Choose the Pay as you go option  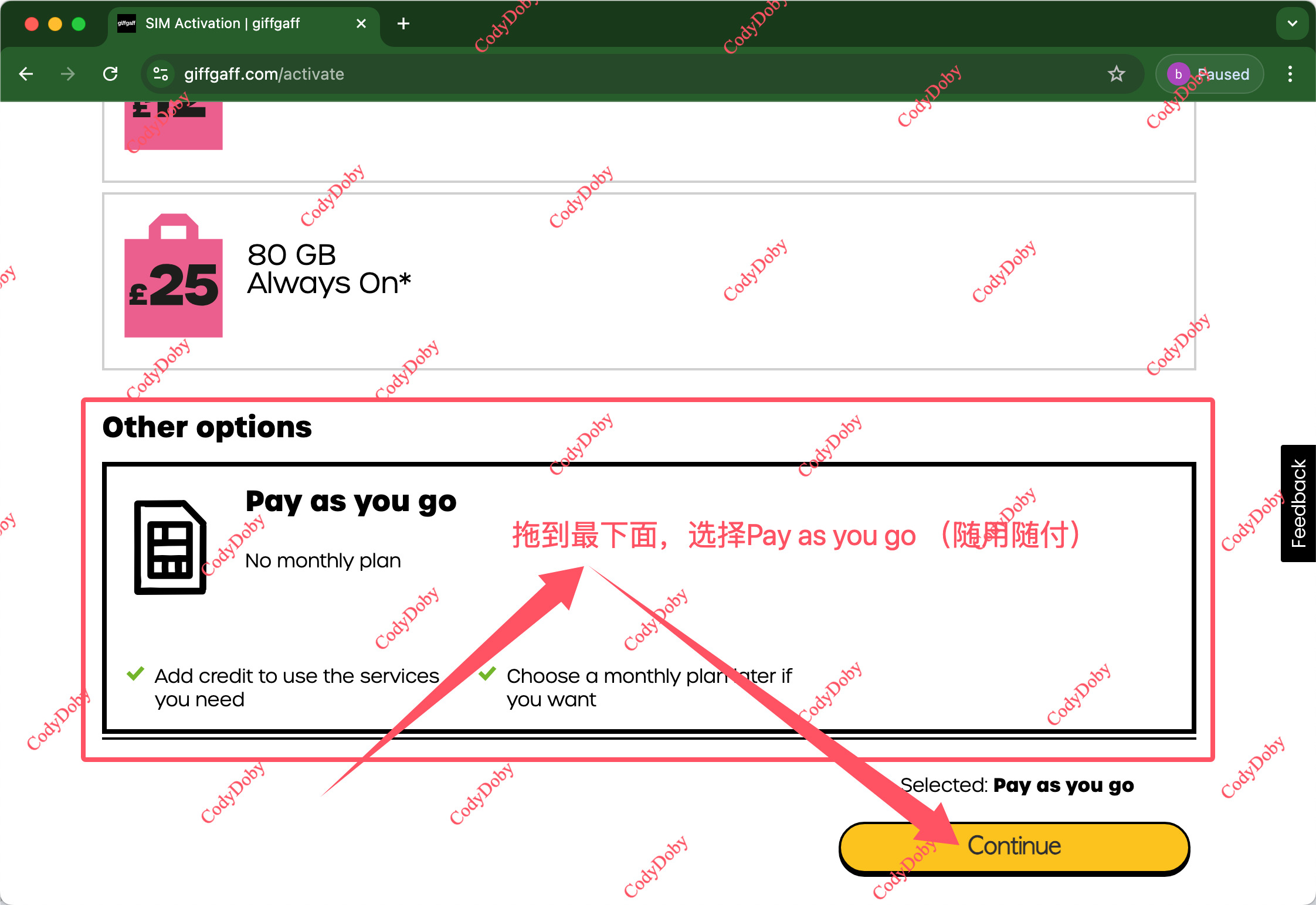(x=649, y=598)
